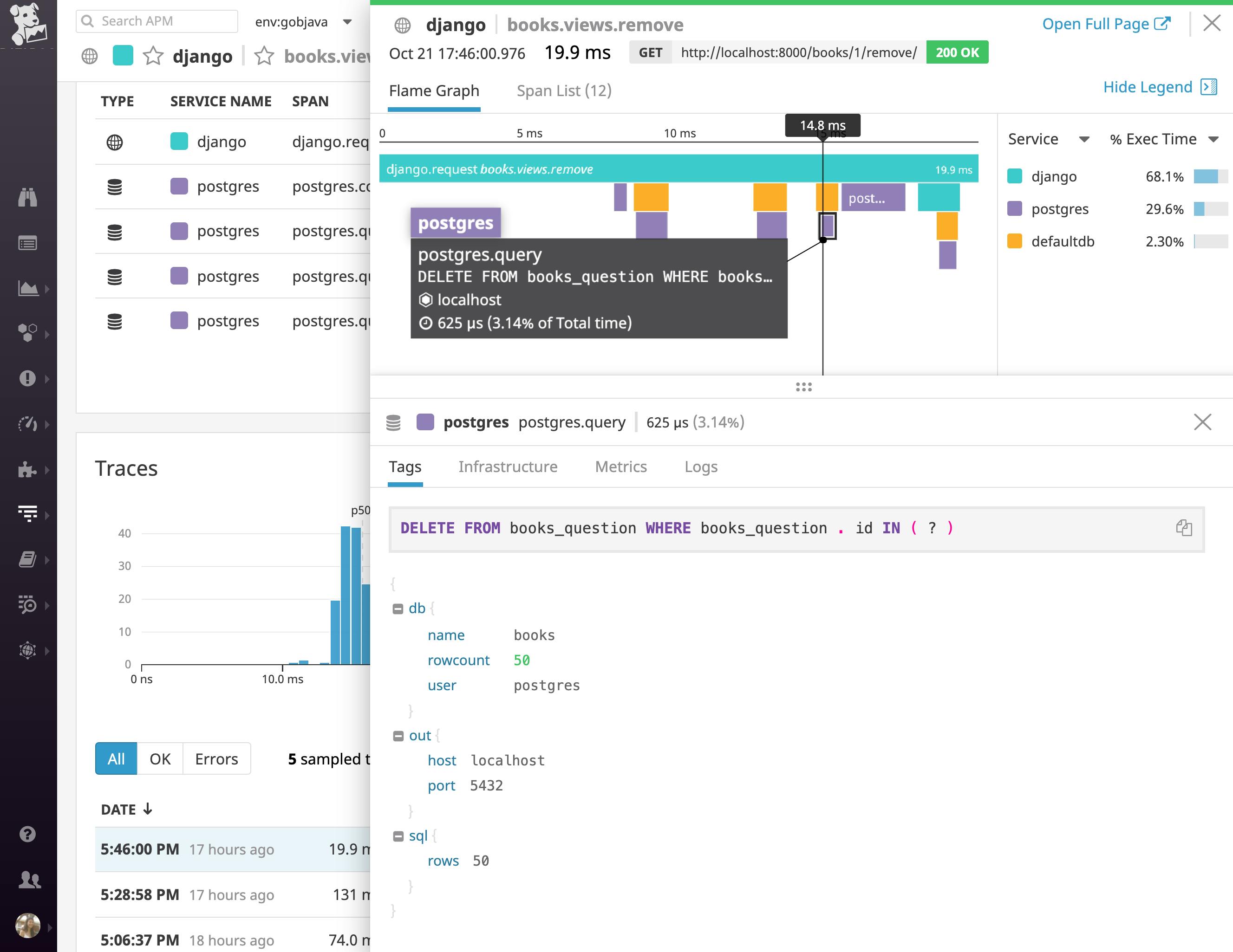Image resolution: width=1233 pixels, height=952 pixels.
Task: Filter traces to show only OK statuses
Action: [x=160, y=758]
